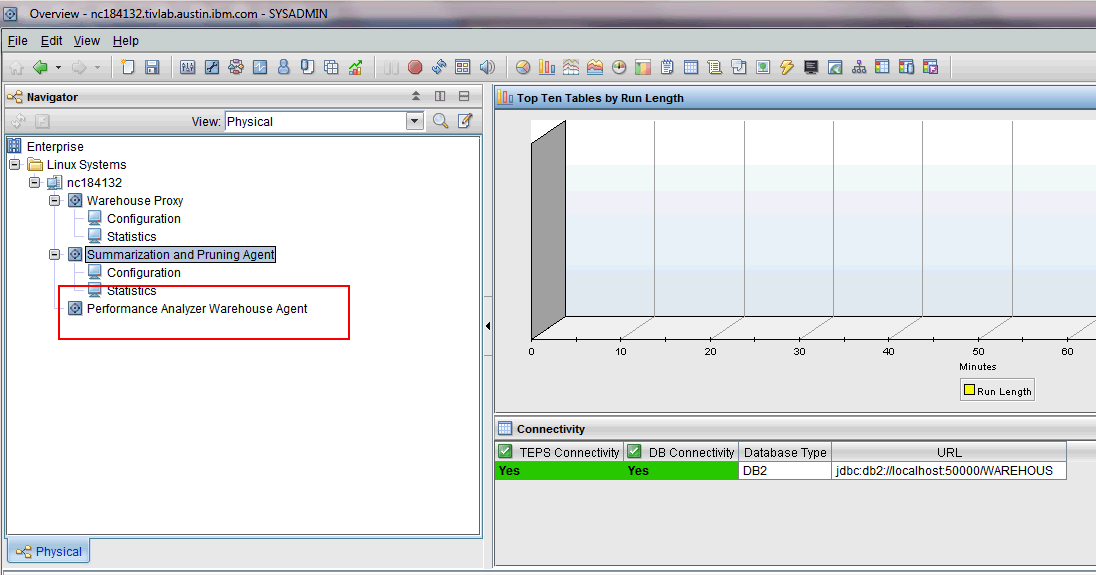Open the back history dropdown arrow
Screen dimensions: 1096x575
coord(58,67)
